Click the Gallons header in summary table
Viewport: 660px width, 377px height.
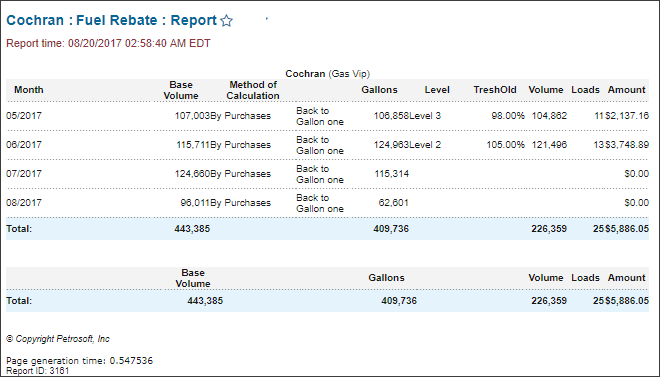[386, 278]
